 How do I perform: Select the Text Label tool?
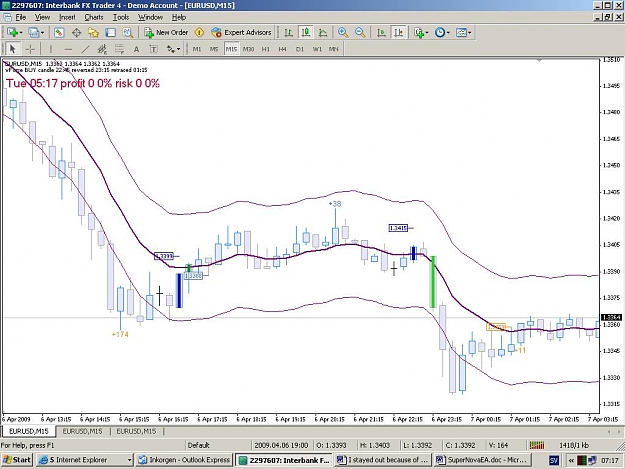[x=153, y=49]
